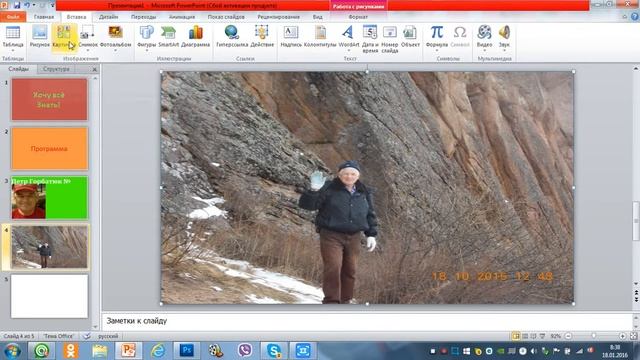
Task: Click the zoom slider handle
Action: tap(594, 336)
